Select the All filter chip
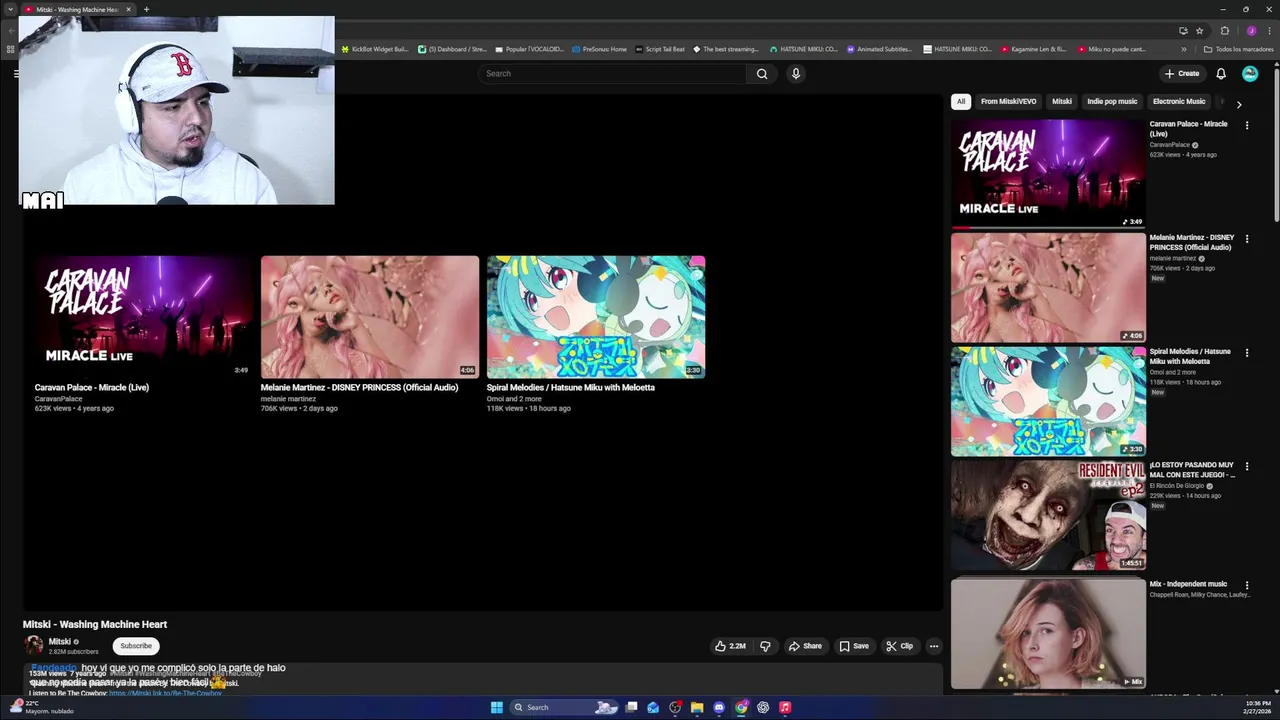 coord(961,101)
